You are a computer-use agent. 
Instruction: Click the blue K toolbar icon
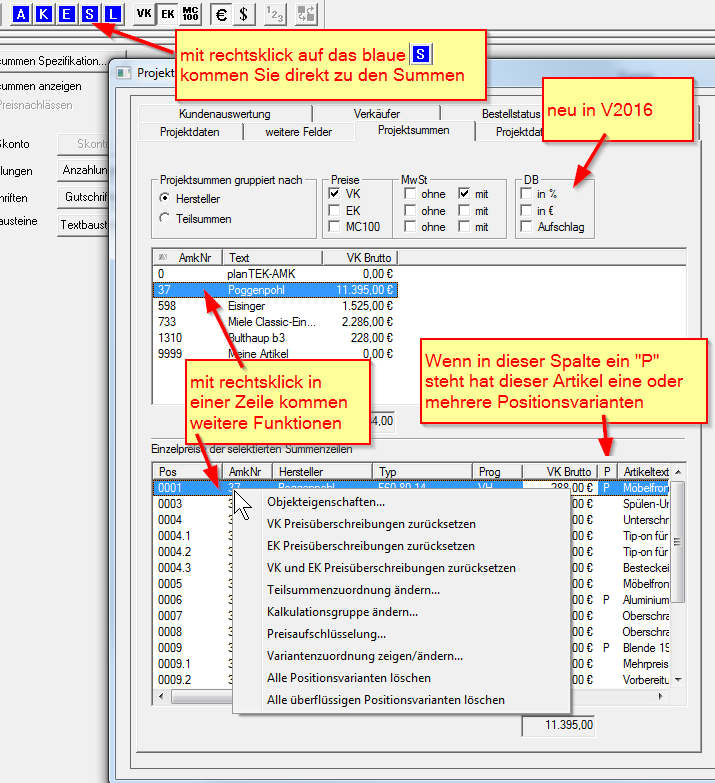click(43, 14)
